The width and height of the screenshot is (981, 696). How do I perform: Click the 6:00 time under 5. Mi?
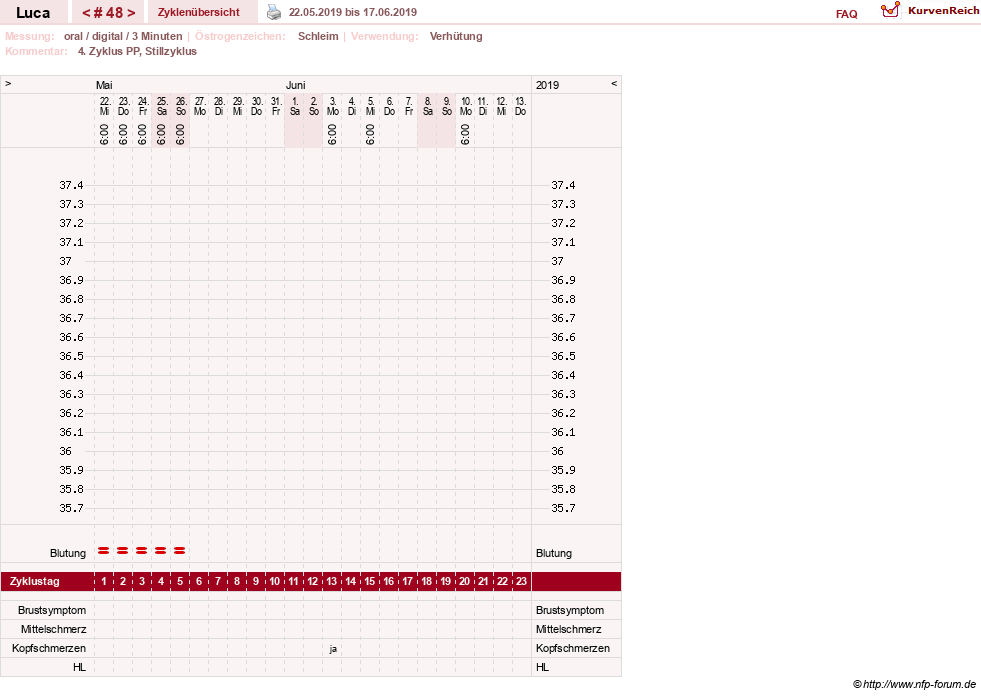pos(370,134)
